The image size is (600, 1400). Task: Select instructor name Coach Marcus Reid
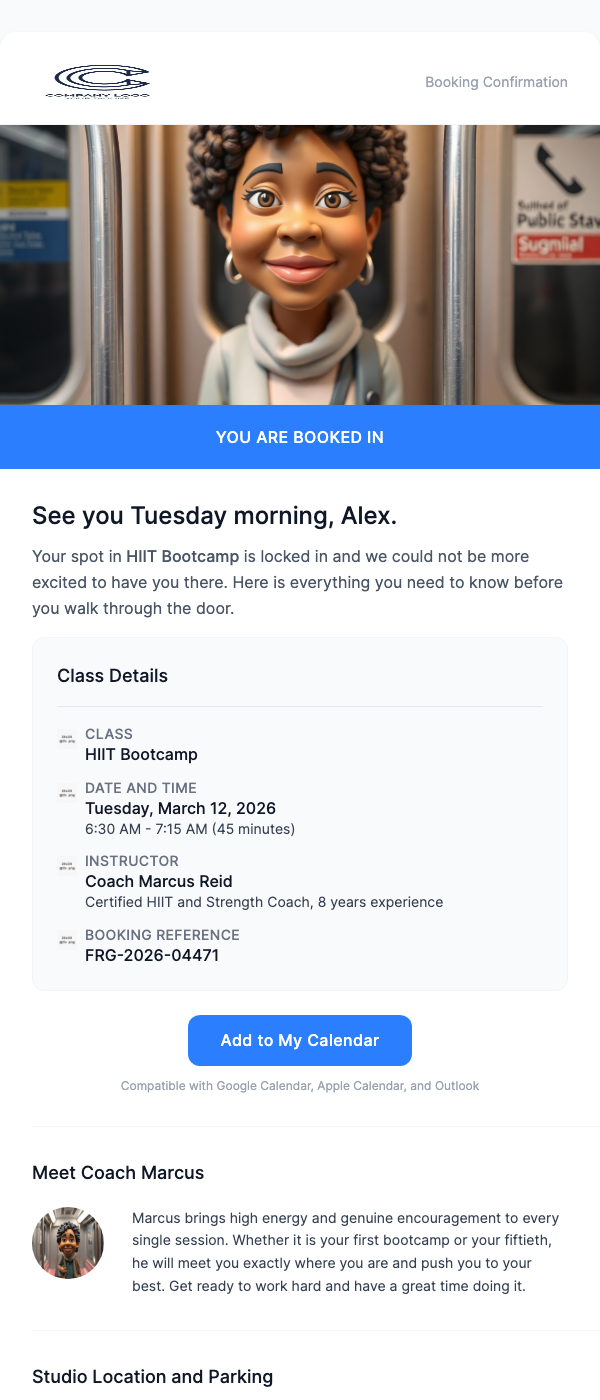click(x=159, y=881)
